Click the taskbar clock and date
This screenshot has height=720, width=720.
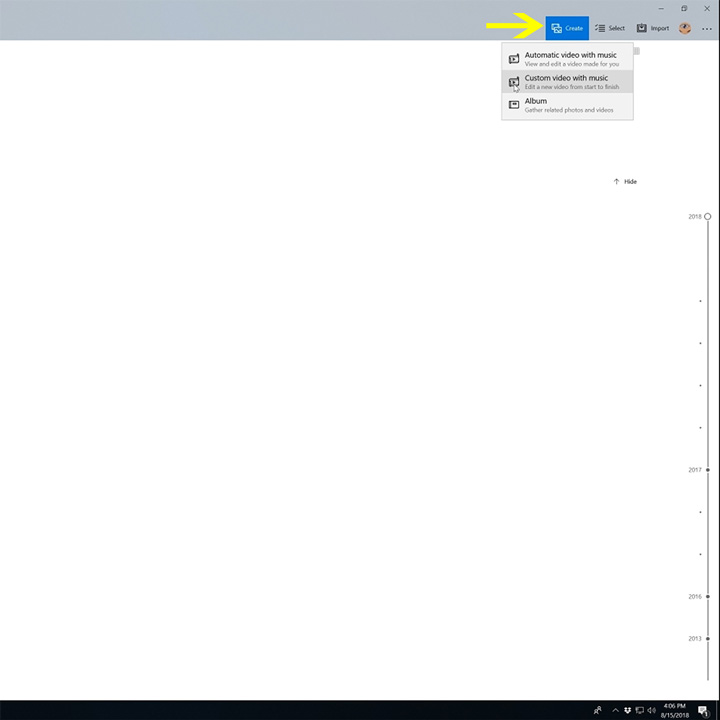(x=673, y=710)
